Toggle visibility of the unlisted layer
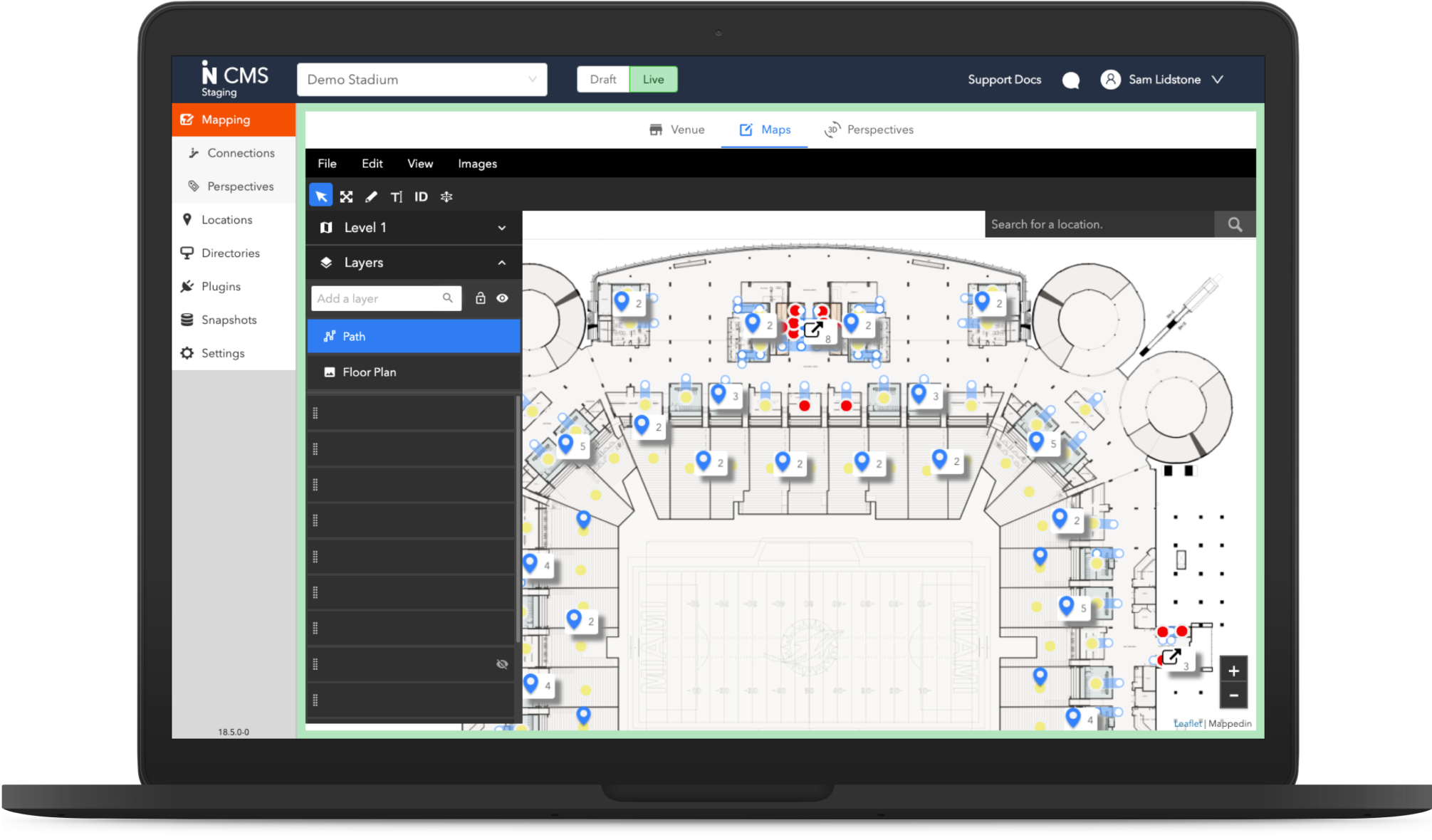 pyautogui.click(x=502, y=664)
